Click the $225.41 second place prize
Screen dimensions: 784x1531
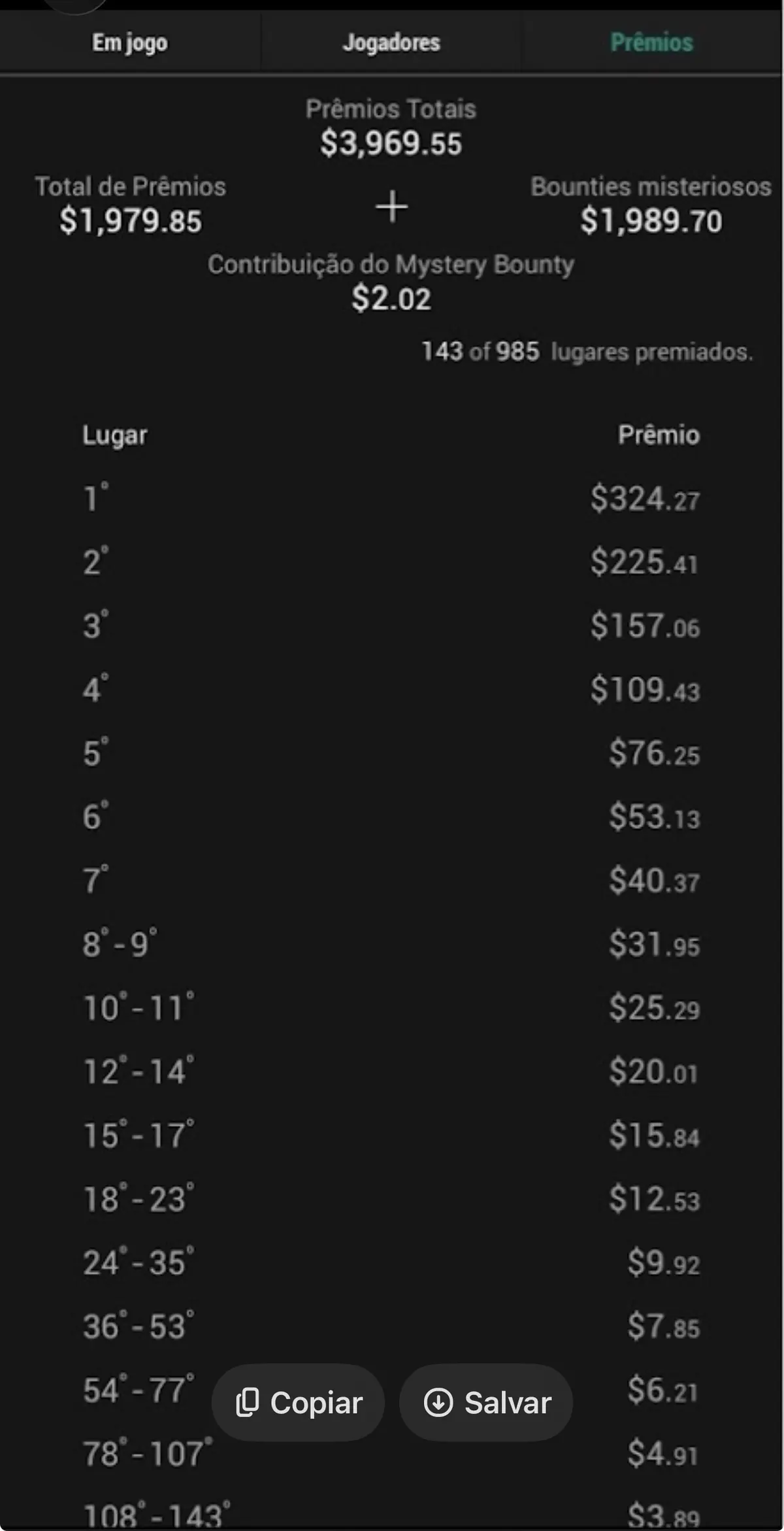coord(644,562)
